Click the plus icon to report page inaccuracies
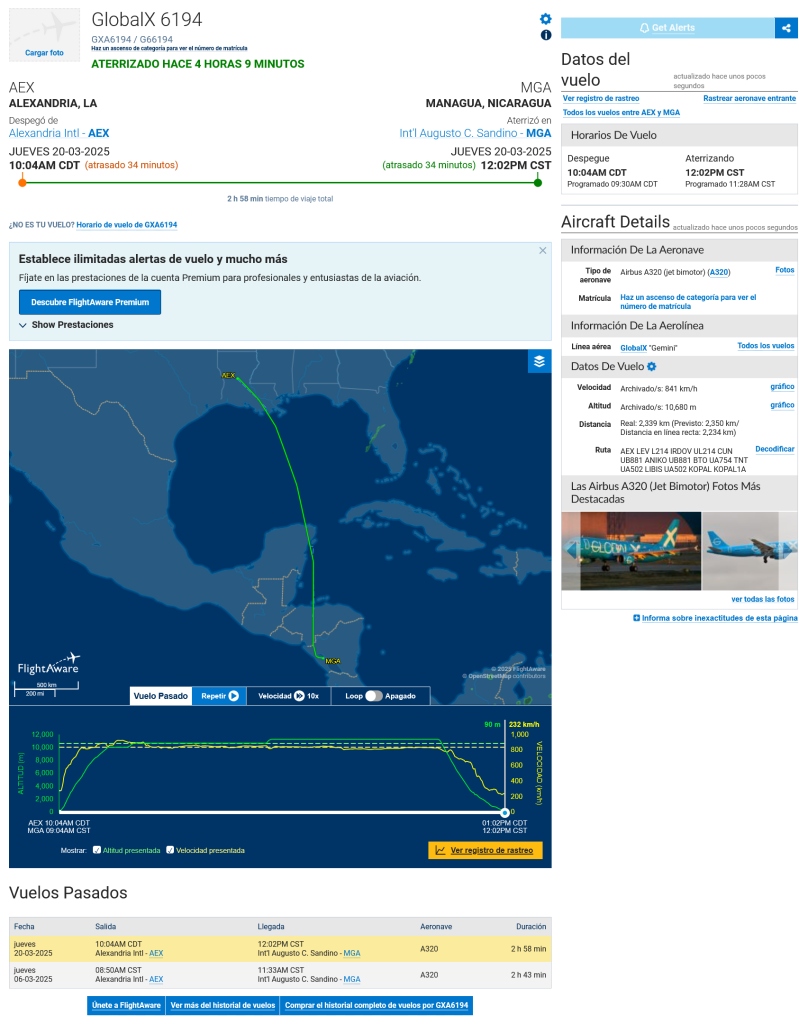This screenshot has width=799, height=1024. click(637, 618)
